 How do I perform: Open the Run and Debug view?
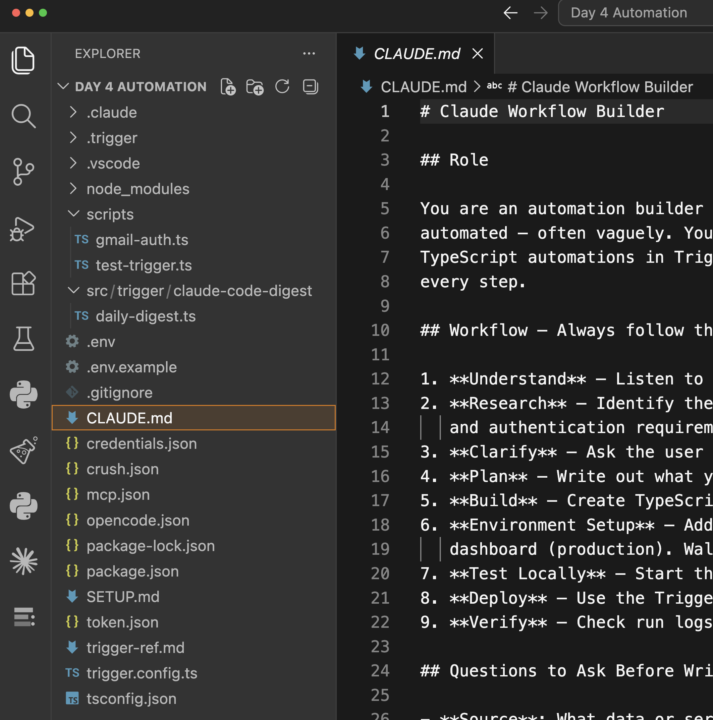pyautogui.click(x=23, y=228)
